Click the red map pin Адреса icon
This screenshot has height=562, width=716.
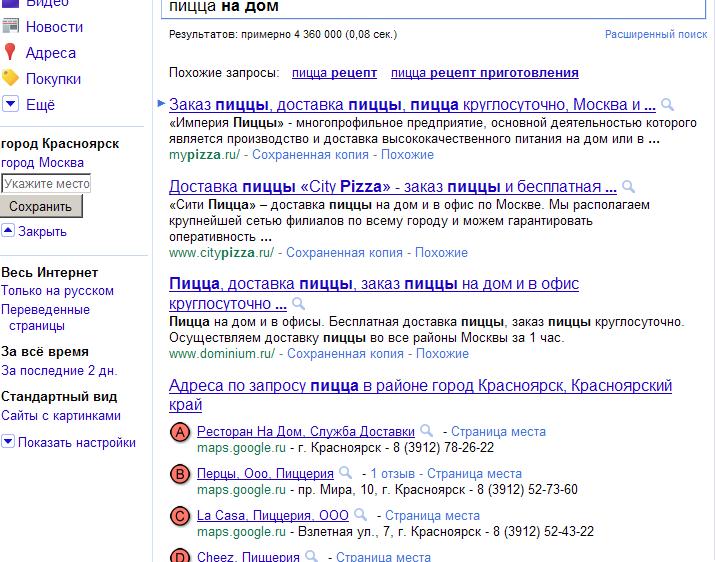tap(10, 52)
